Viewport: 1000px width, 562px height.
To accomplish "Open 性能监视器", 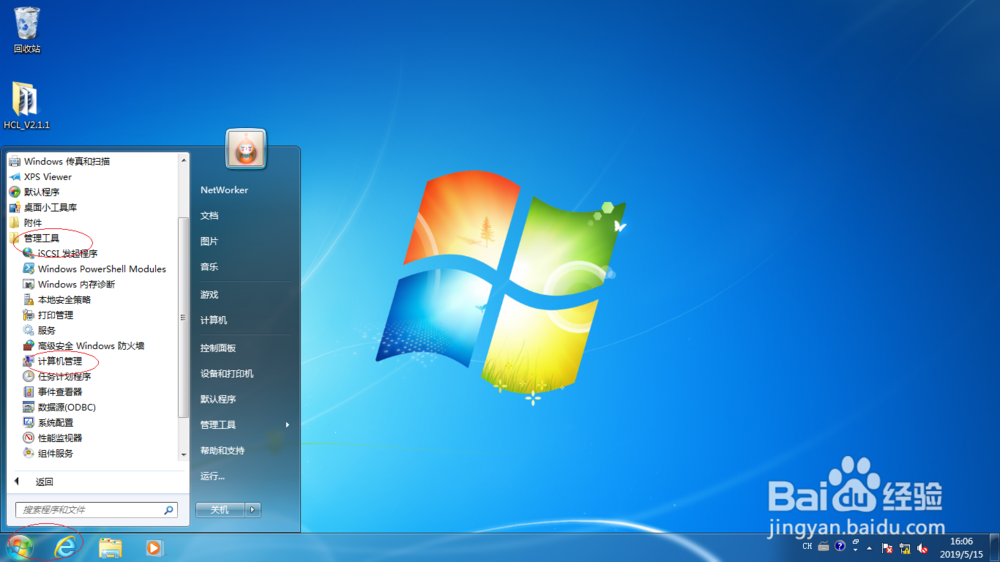I will [x=52, y=438].
